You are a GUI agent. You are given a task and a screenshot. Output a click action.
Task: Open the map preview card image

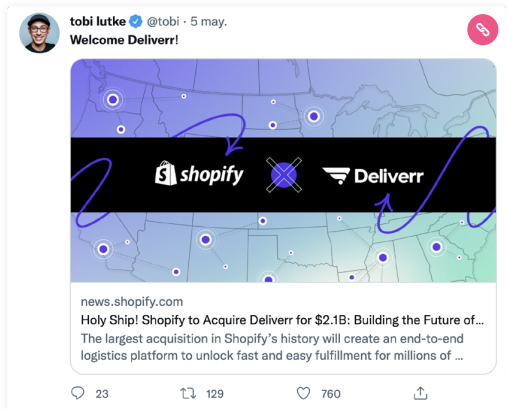pyautogui.click(x=283, y=170)
